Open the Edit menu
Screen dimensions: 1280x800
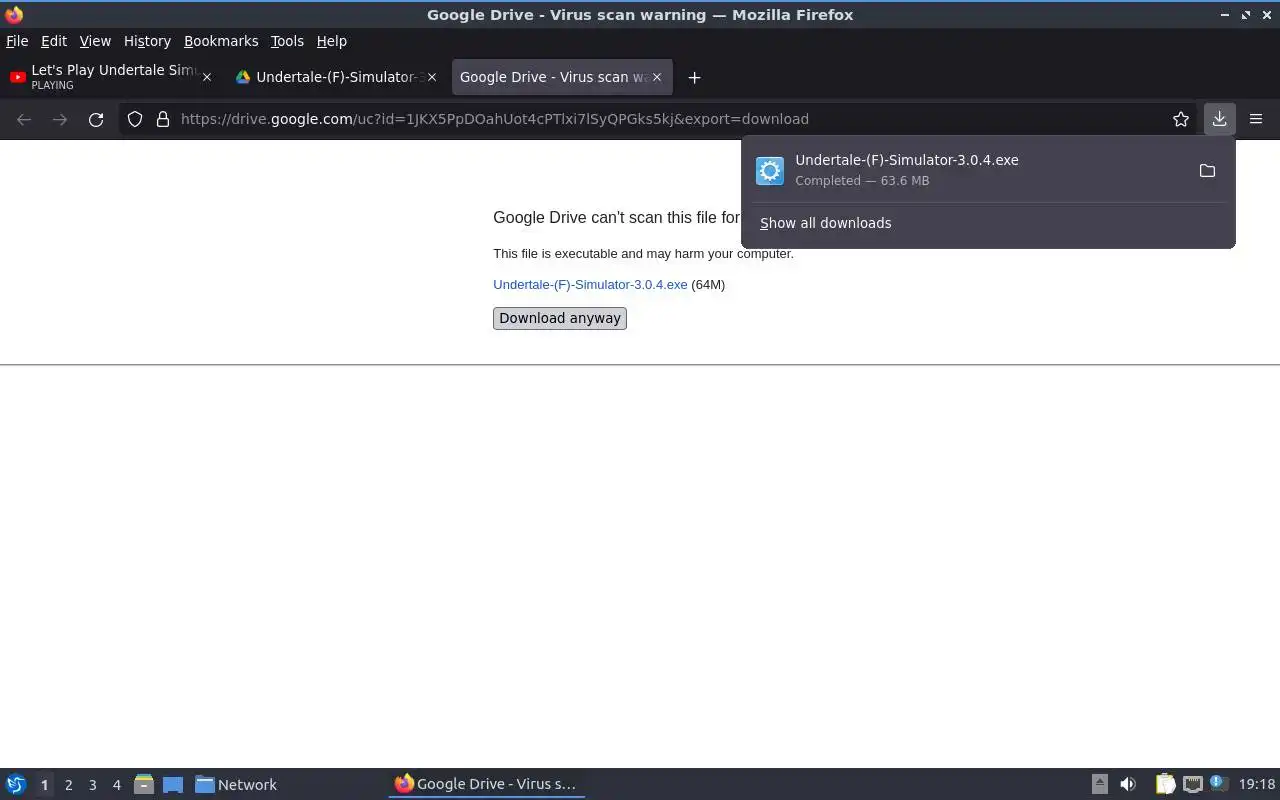pyautogui.click(x=54, y=41)
